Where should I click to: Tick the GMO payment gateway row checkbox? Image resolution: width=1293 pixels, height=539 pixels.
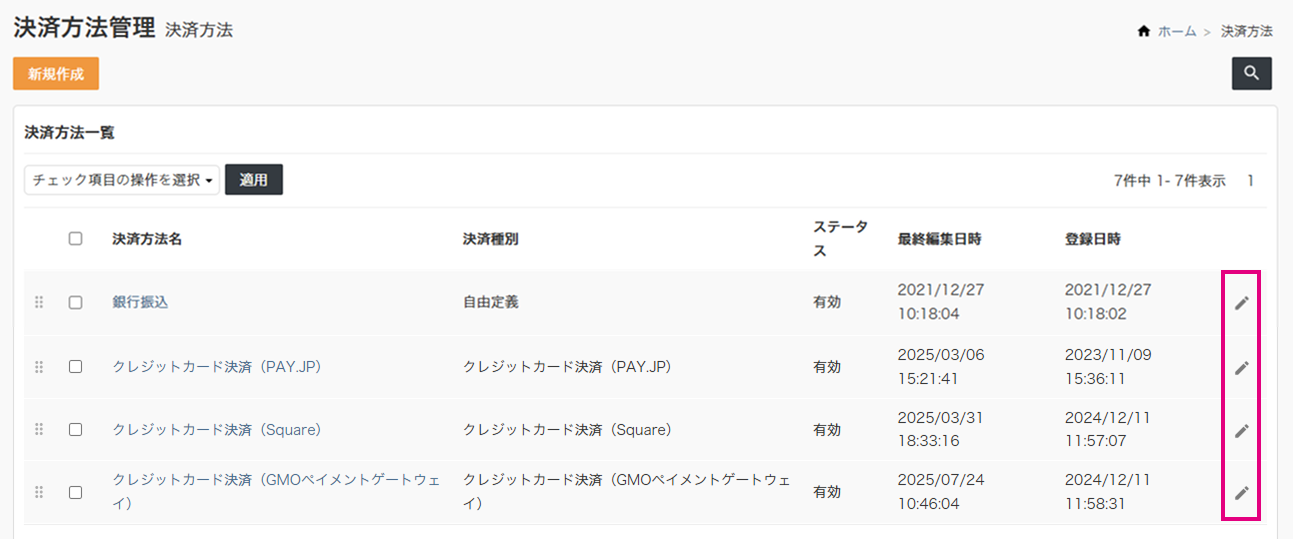(x=75, y=492)
